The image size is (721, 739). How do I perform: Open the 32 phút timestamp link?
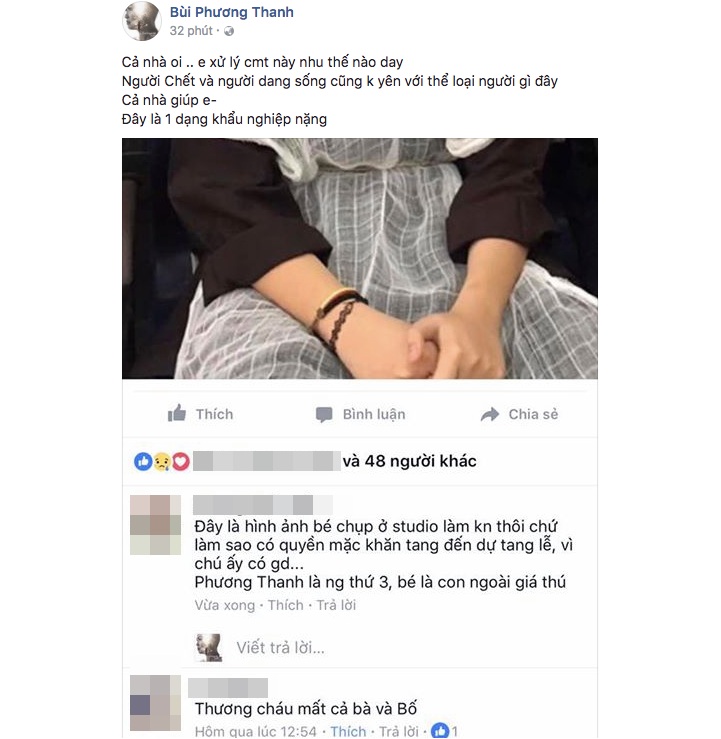[191, 31]
